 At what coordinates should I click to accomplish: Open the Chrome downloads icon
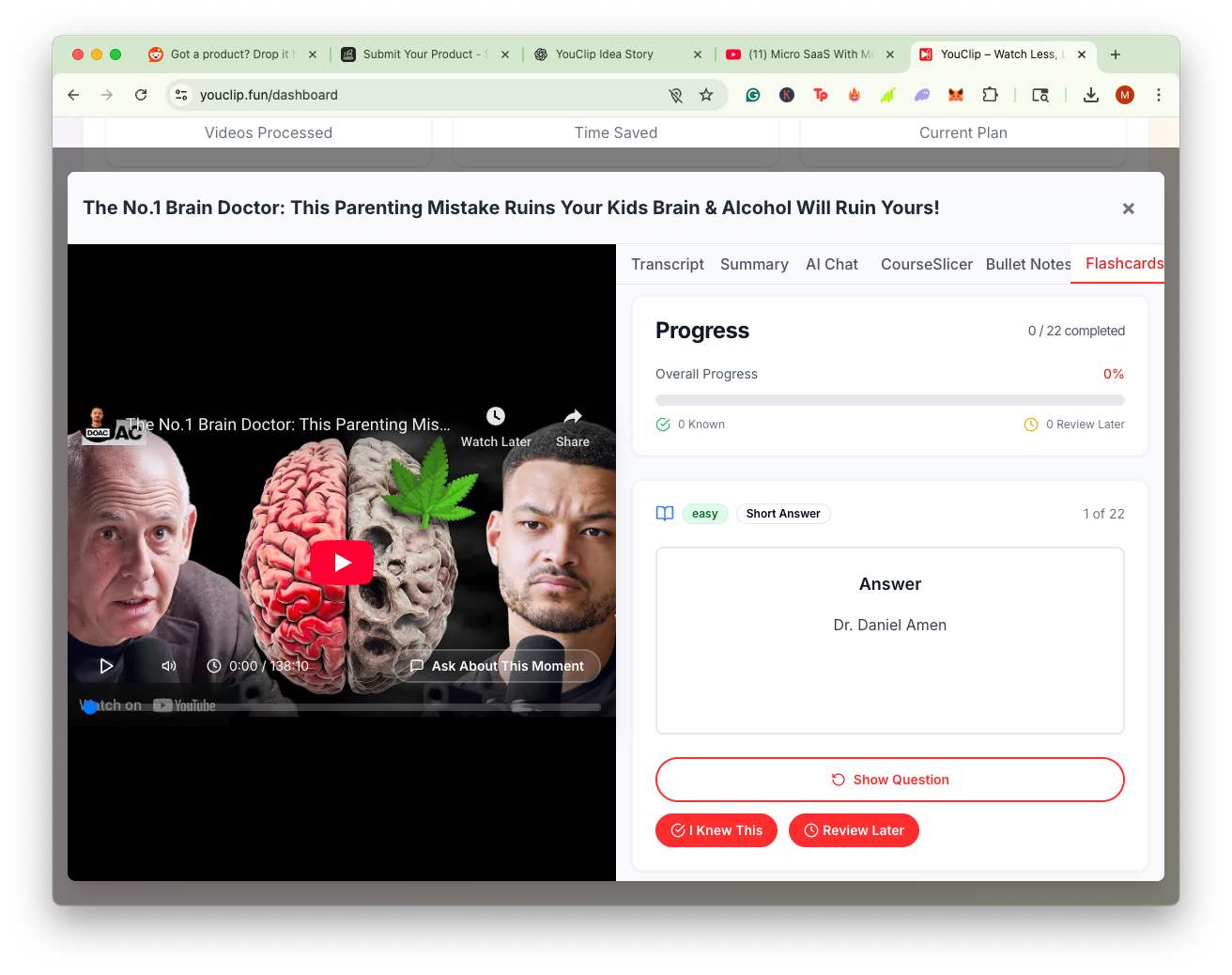tap(1091, 95)
